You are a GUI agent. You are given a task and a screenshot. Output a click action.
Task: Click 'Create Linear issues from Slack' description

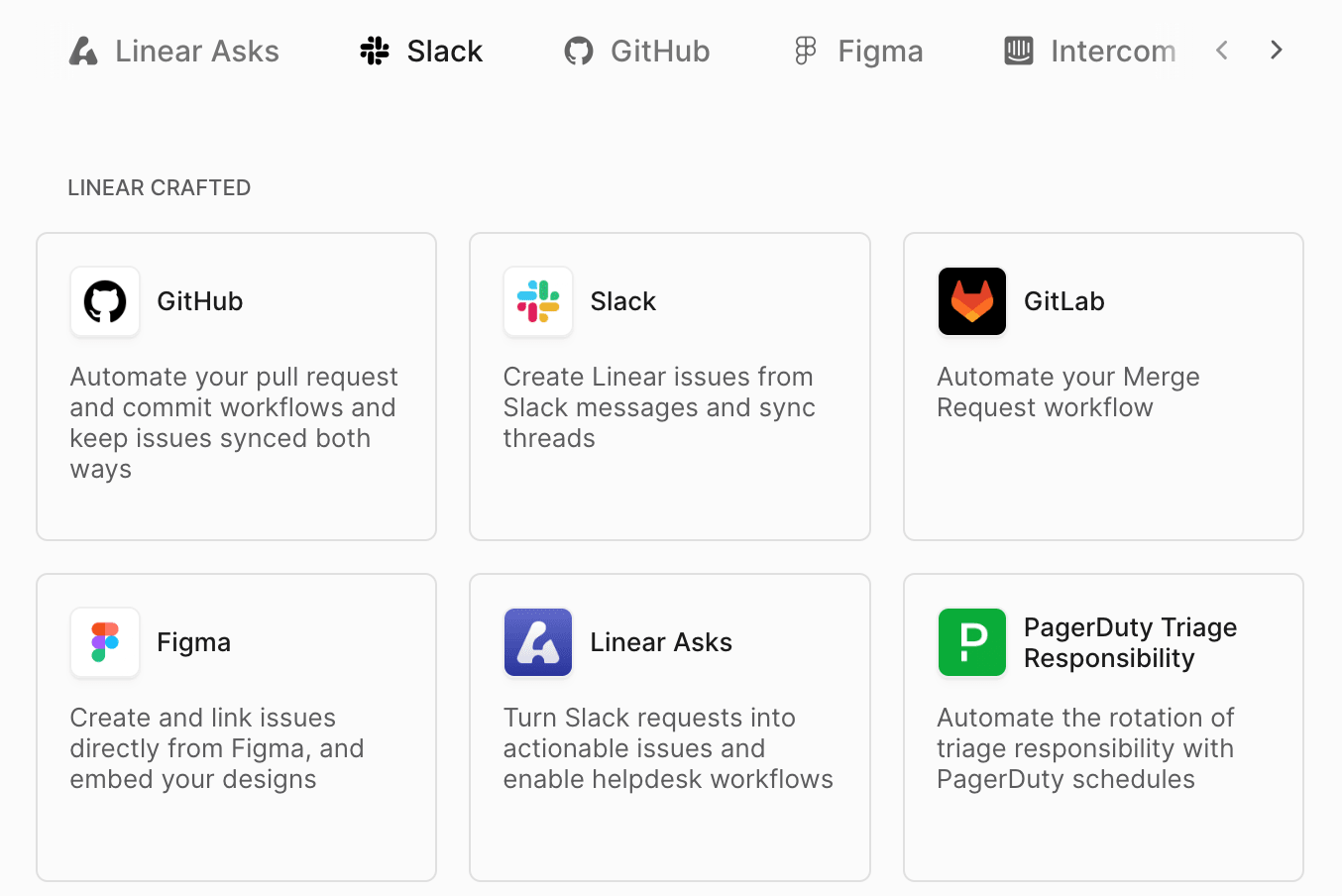[659, 407]
